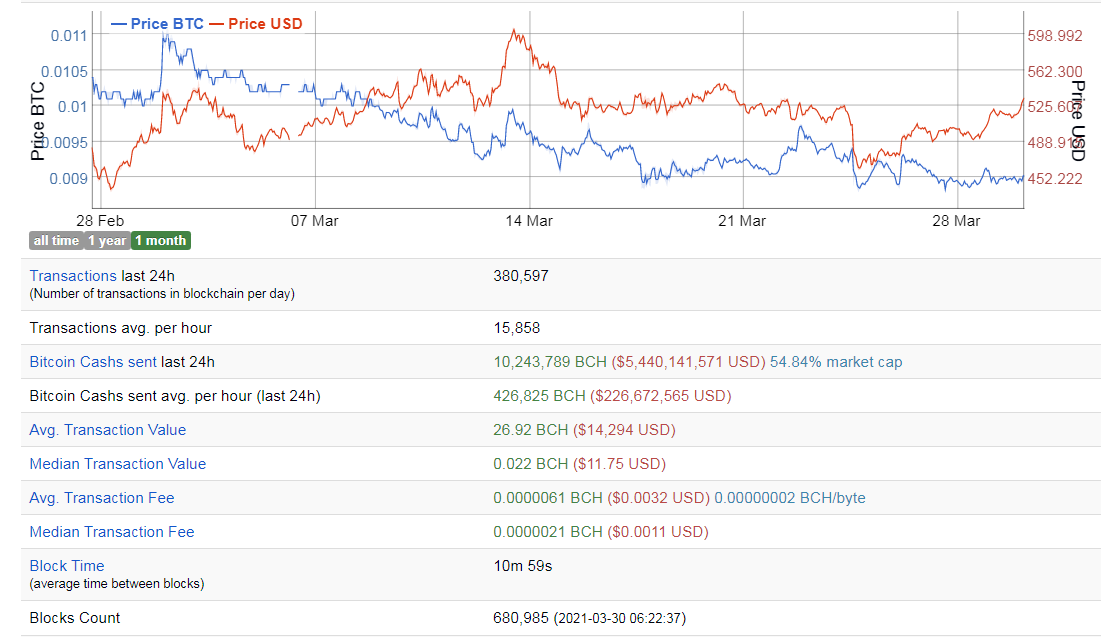Image resolution: width=1103 pixels, height=637 pixels.
Task: Open the Block Time link
Action: (x=67, y=566)
